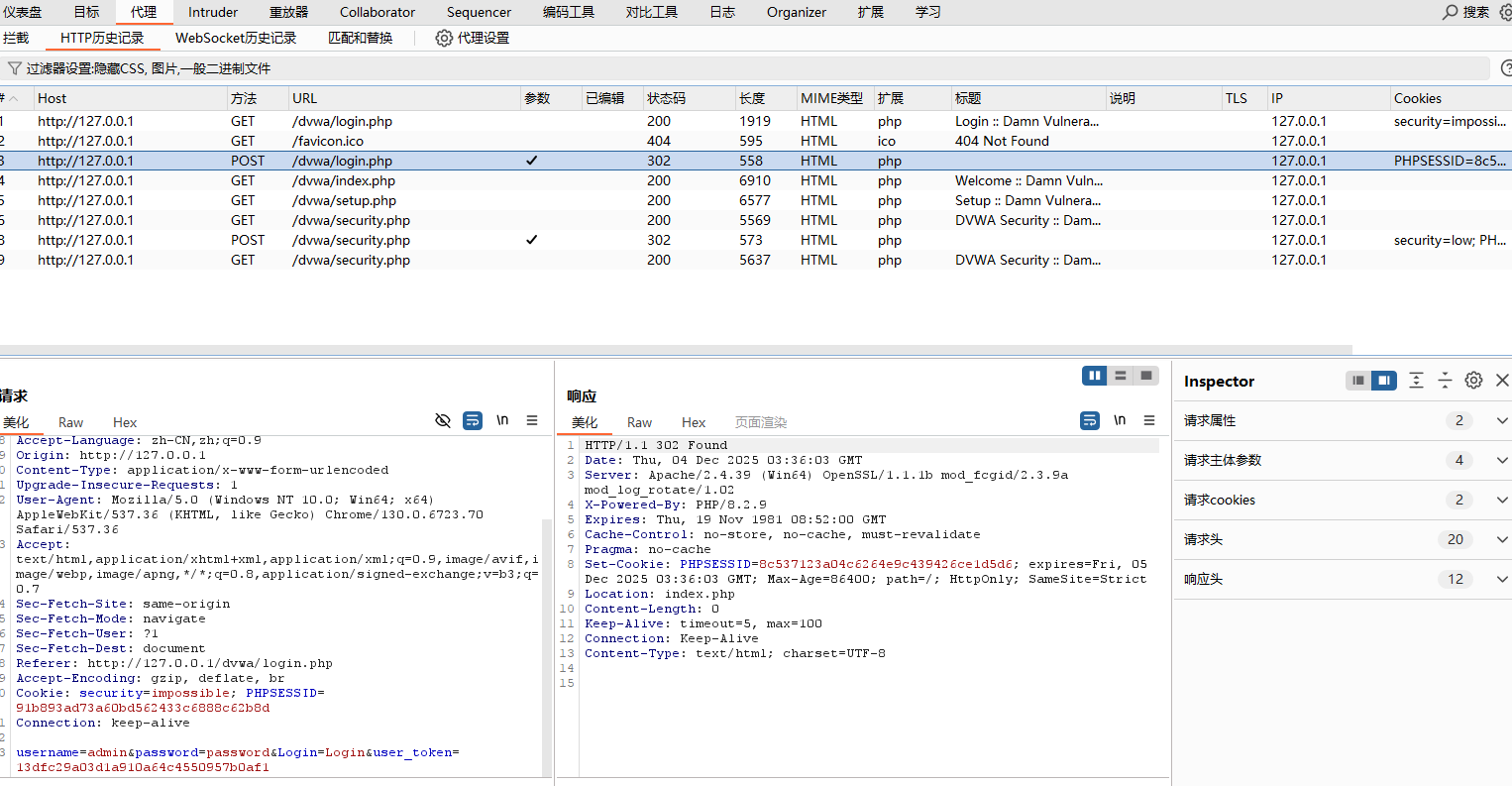Switch to WebSocket历史记录 tab
Image resolution: width=1512 pixels, height=786 pixels.
coord(236,38)
